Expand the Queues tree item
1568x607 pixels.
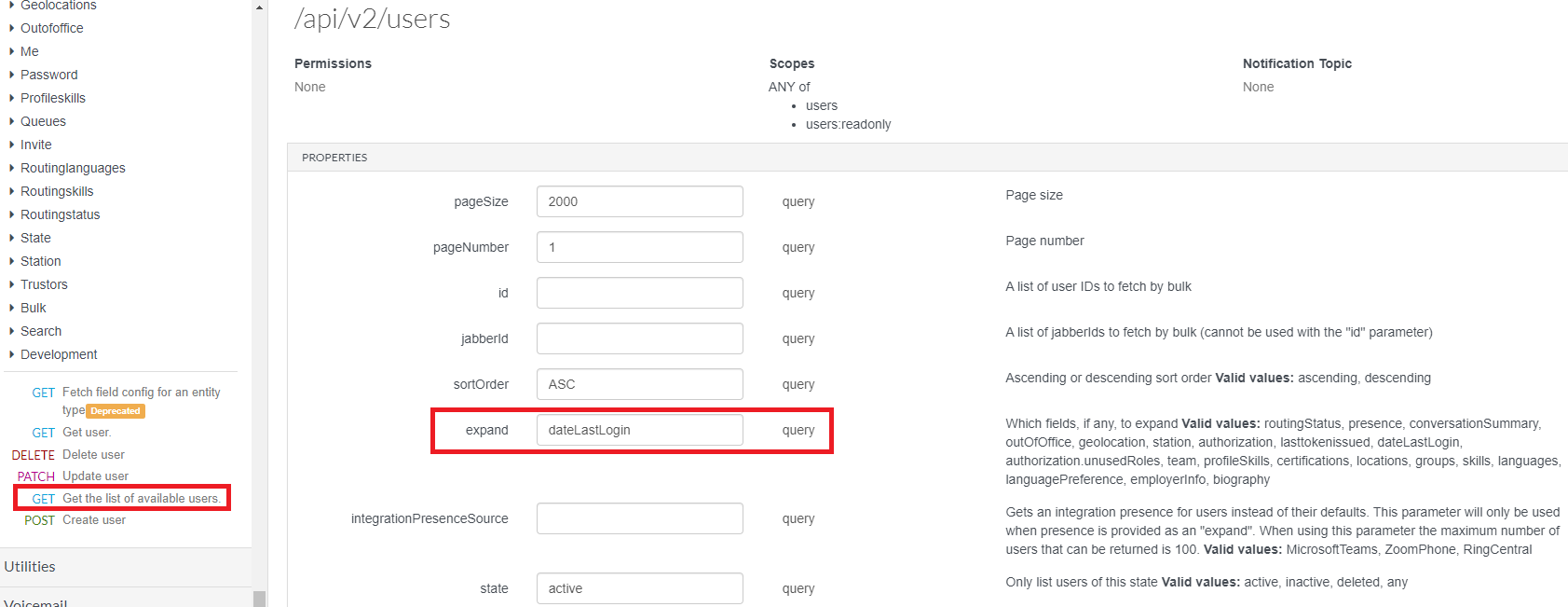[x=43, y=121]
